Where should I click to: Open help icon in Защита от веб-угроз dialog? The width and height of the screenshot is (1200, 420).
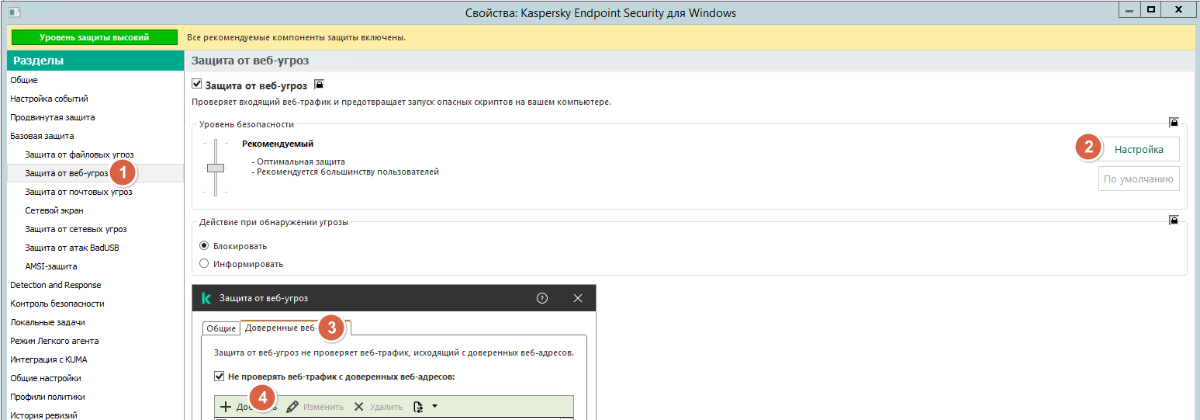pos(543,298)
